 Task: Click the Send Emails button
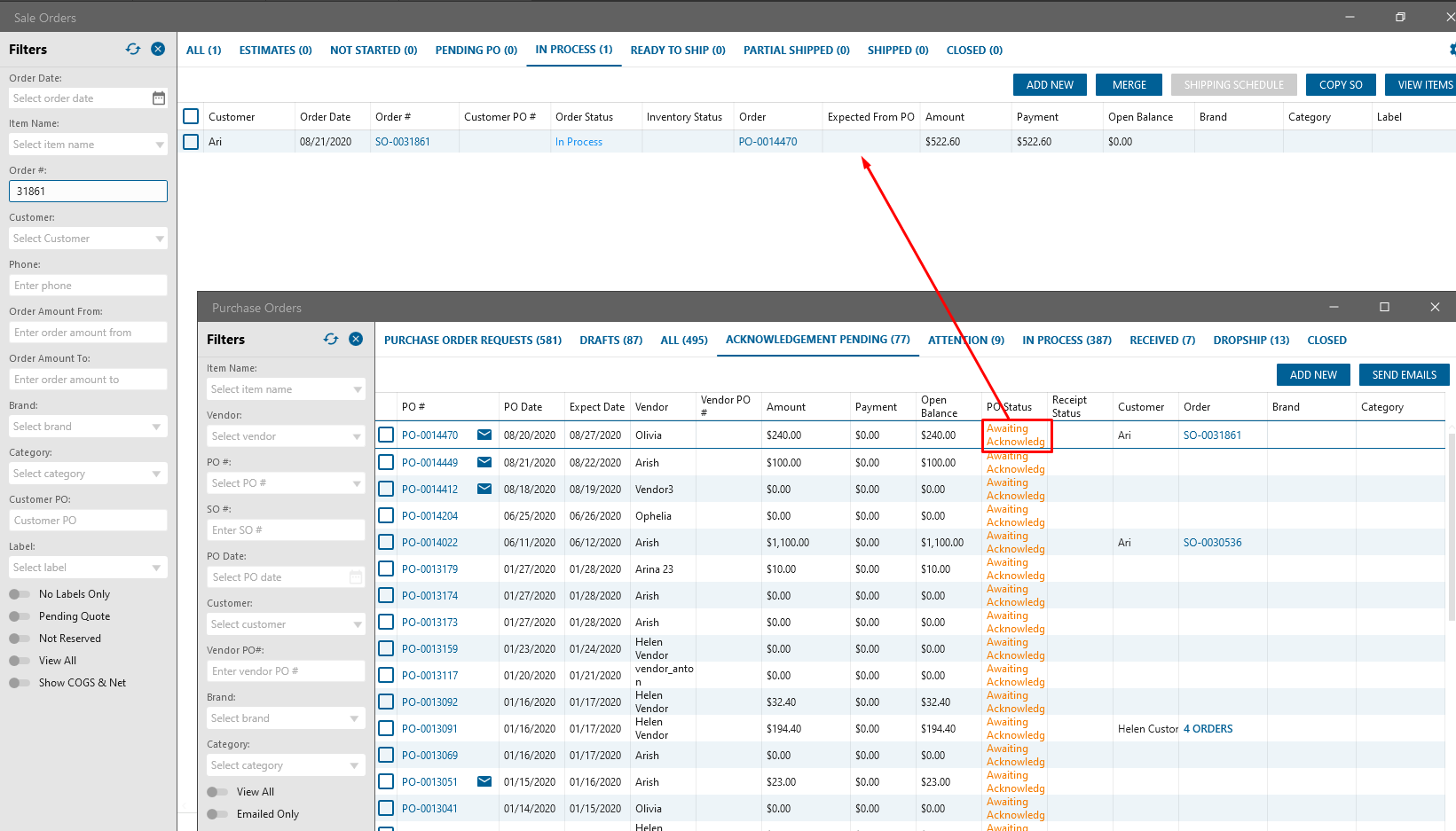(1404, 375)
